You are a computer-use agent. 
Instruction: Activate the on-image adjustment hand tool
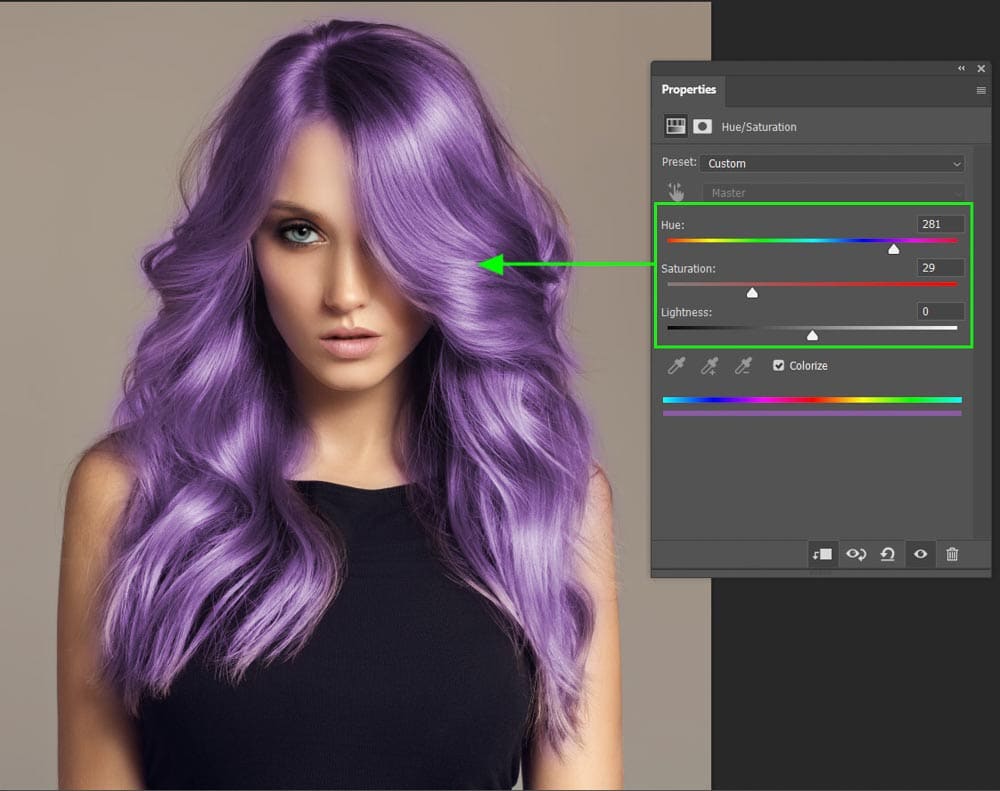[x=676, y=192]
